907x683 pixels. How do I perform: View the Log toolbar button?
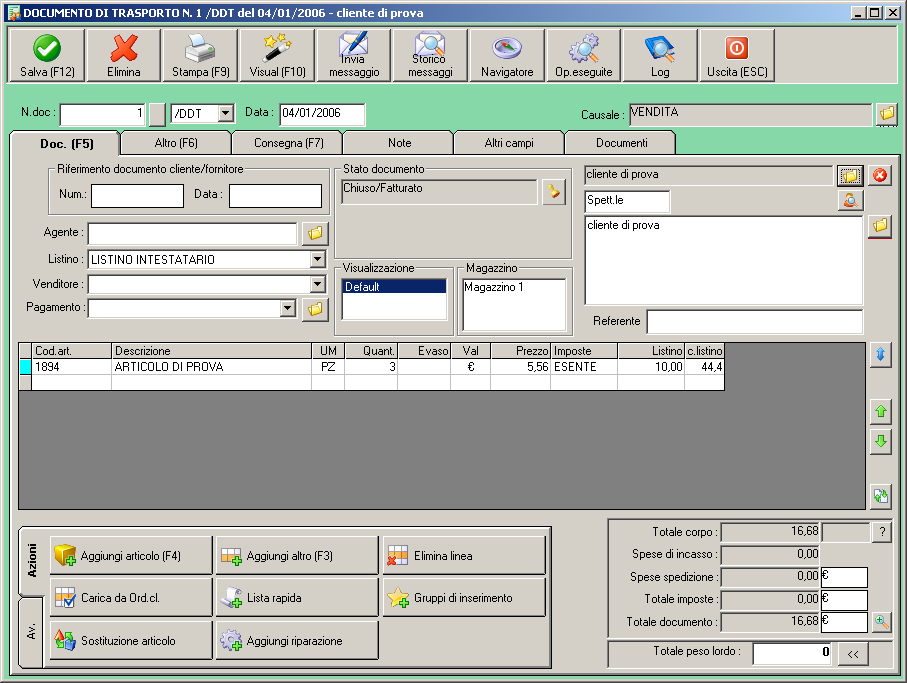[x=660, y=55]
